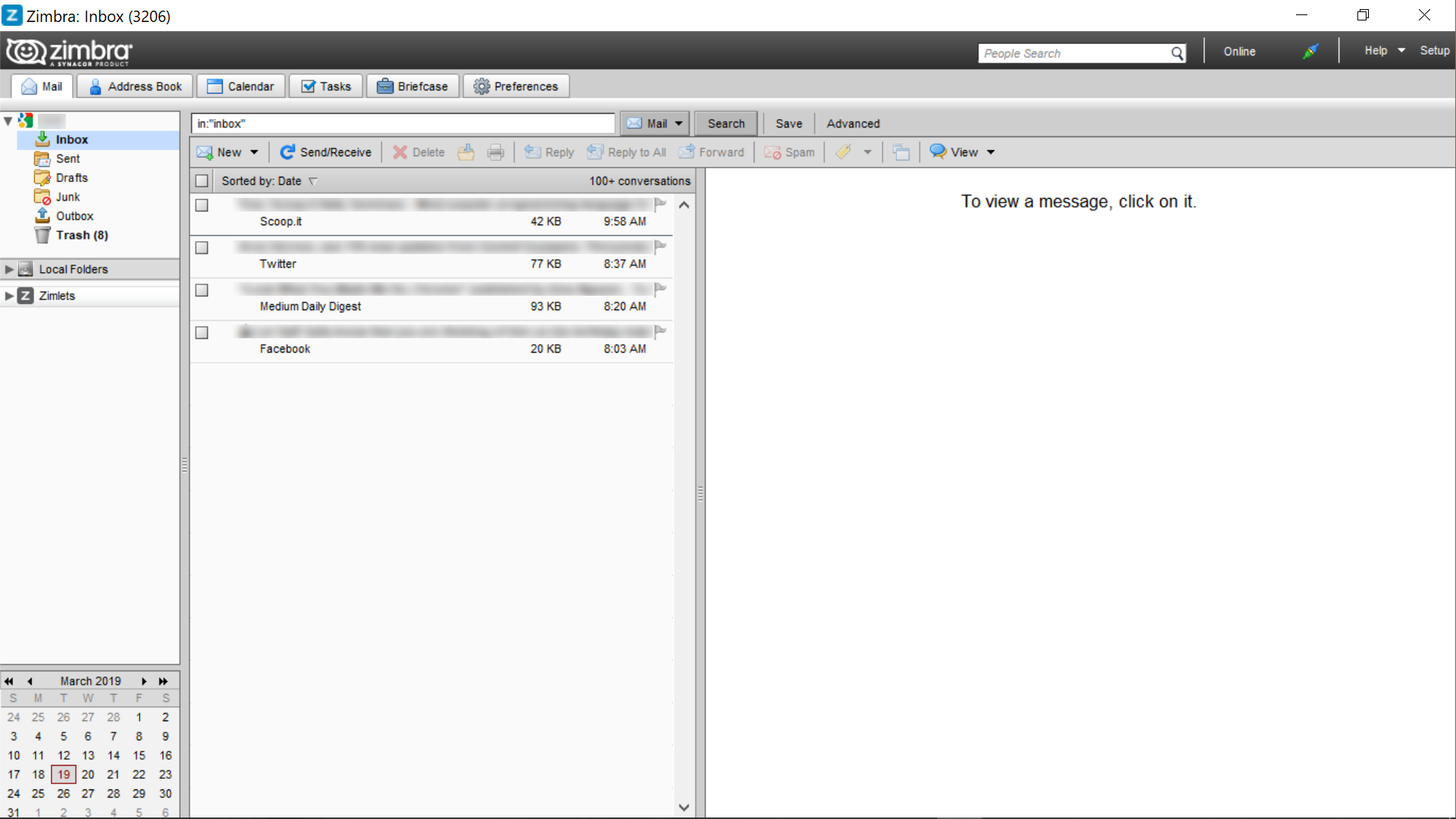This screenshot has height=819, width=1456.
Task: Go to next year in mini calendar
Action: click(x=163, y=681)
